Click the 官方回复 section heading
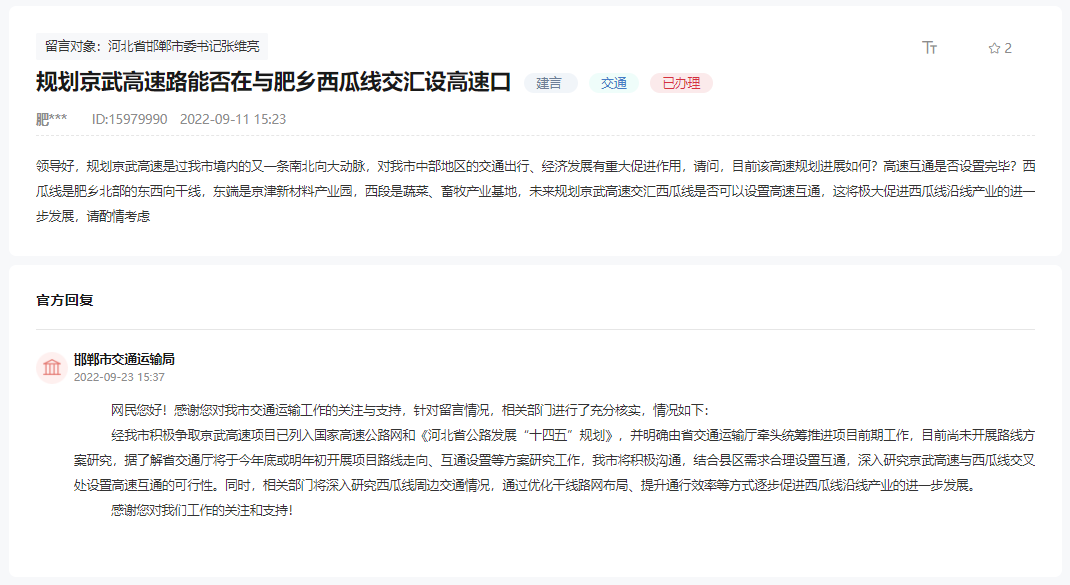1070x585 pixels. click(65, 300)
